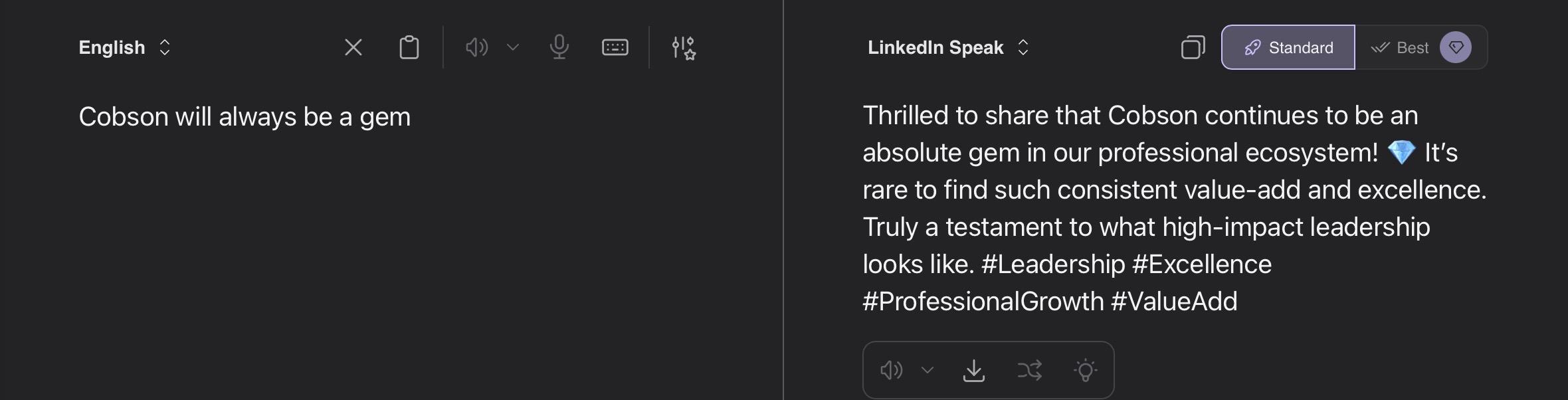
Task: Listen to the translated text audio
Action: [891, 370]
